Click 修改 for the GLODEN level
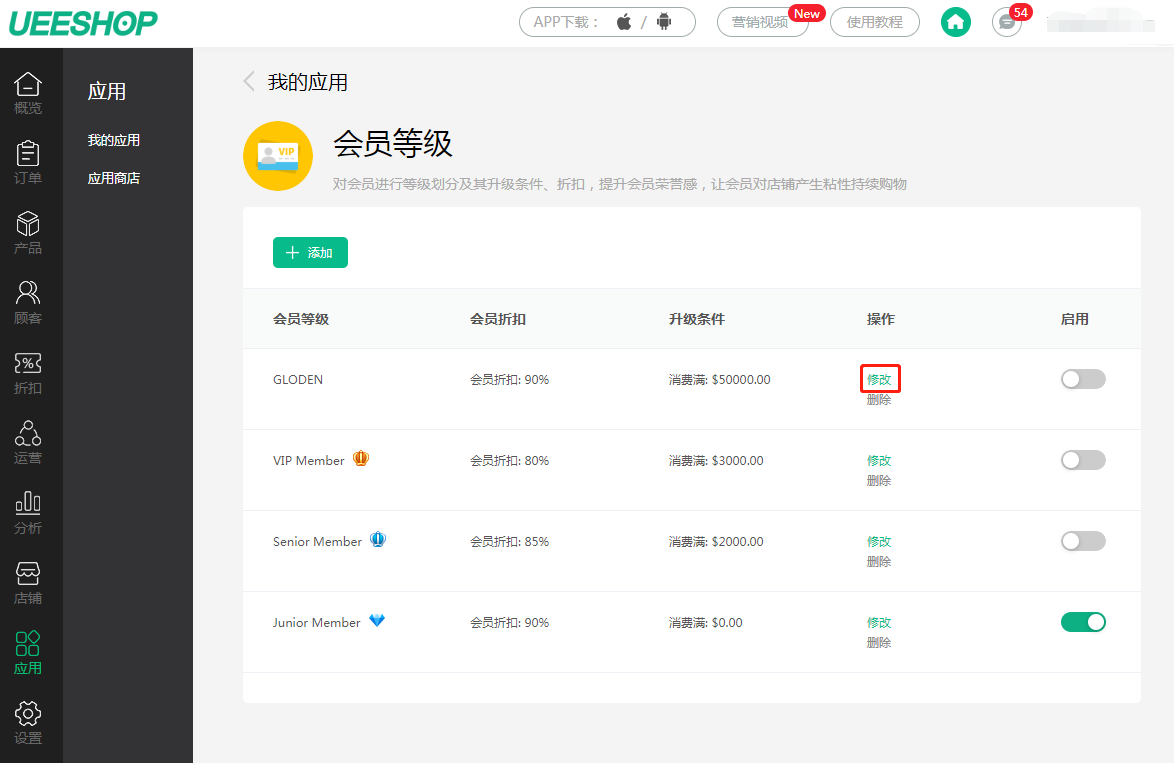Viewport: 1174px width, 763px height. coord(879,379)
